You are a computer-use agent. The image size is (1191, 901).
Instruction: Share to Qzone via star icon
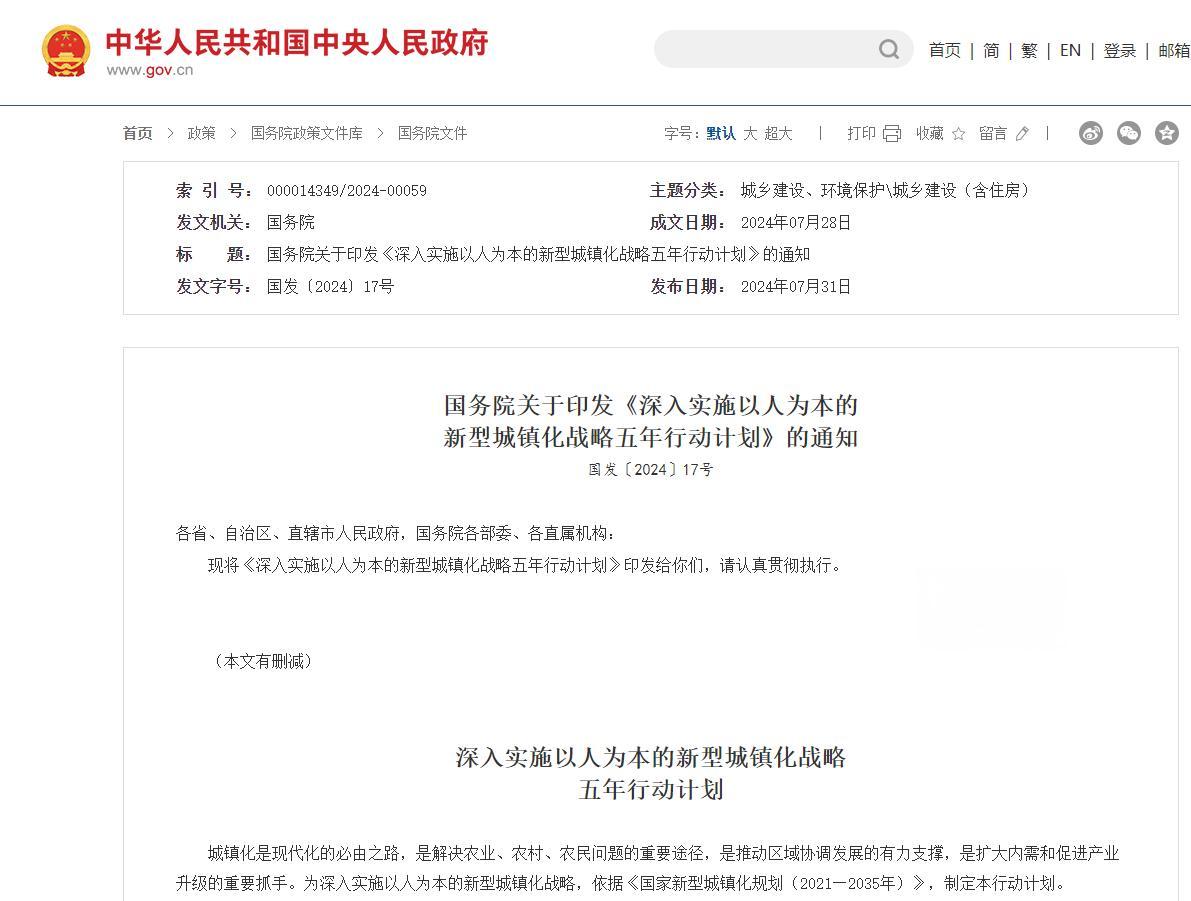point(1166,133)
